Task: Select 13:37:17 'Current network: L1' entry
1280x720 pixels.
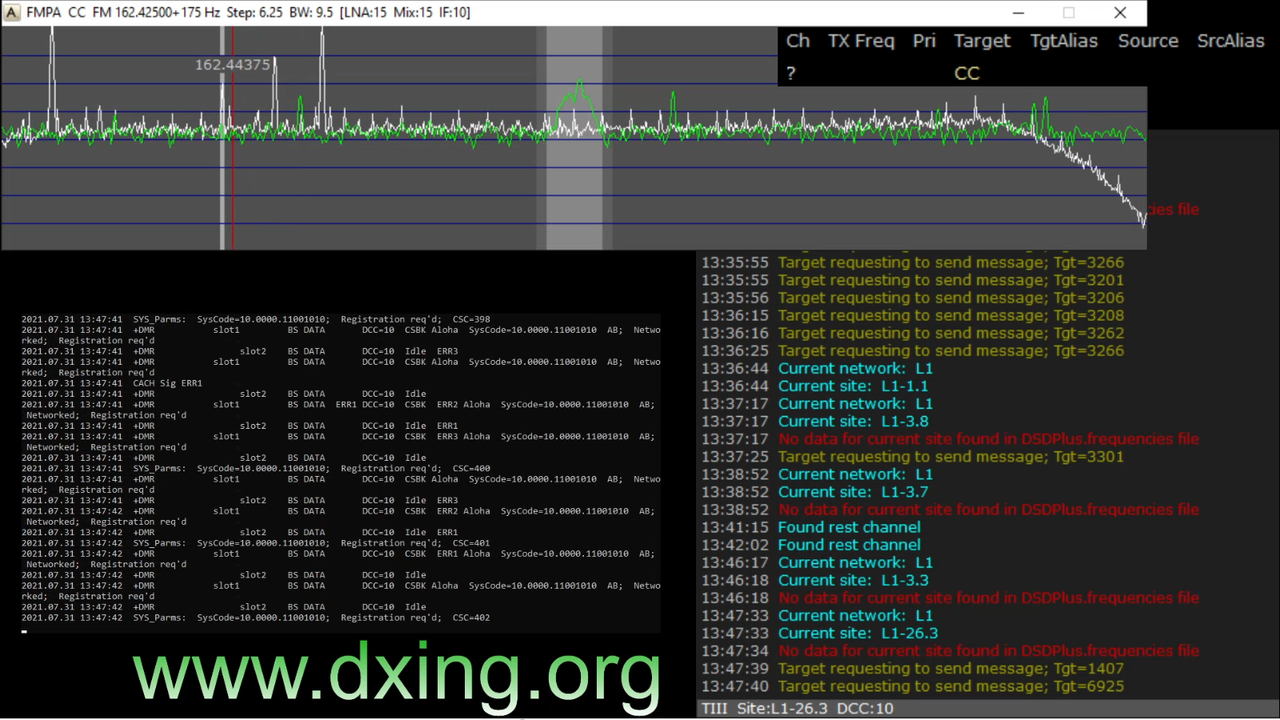Action: coord(817,404)
